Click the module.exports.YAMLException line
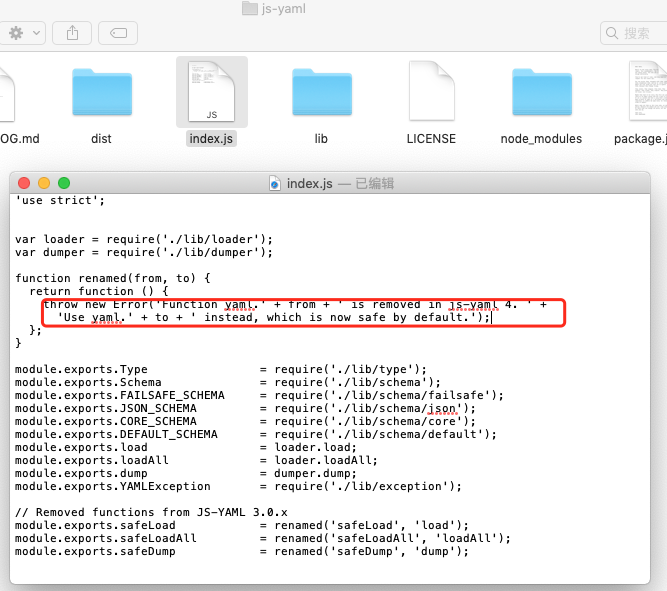 [x=238, y=486]
